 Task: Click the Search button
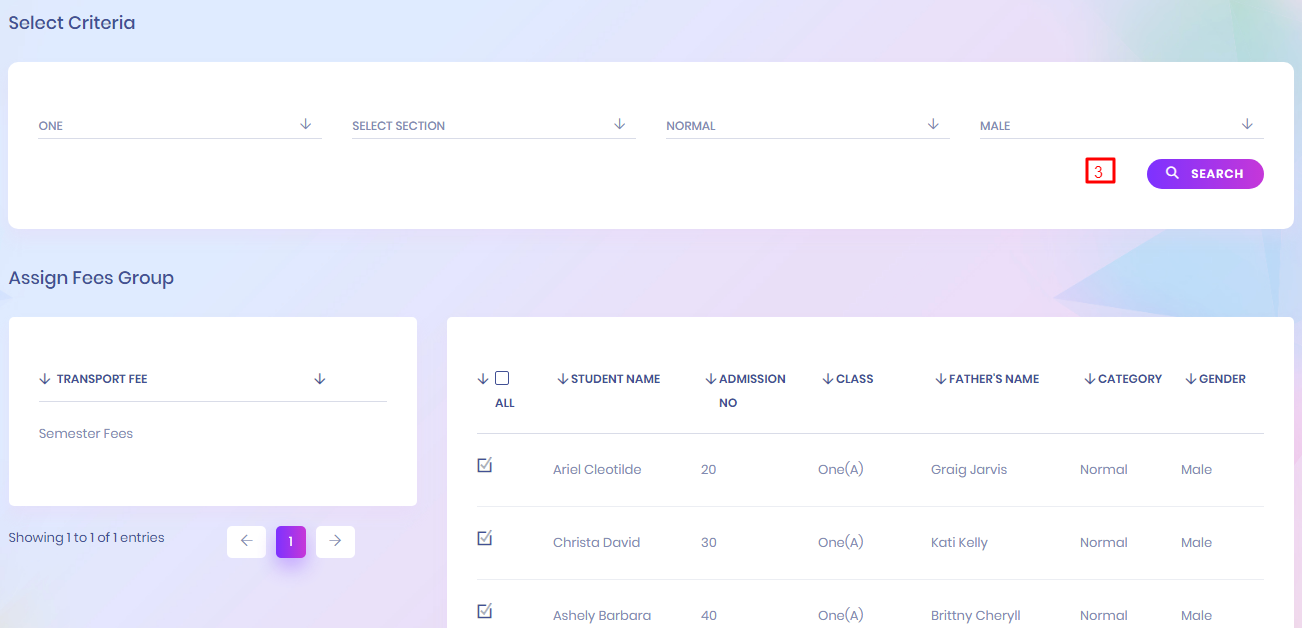pos(1204,174)
